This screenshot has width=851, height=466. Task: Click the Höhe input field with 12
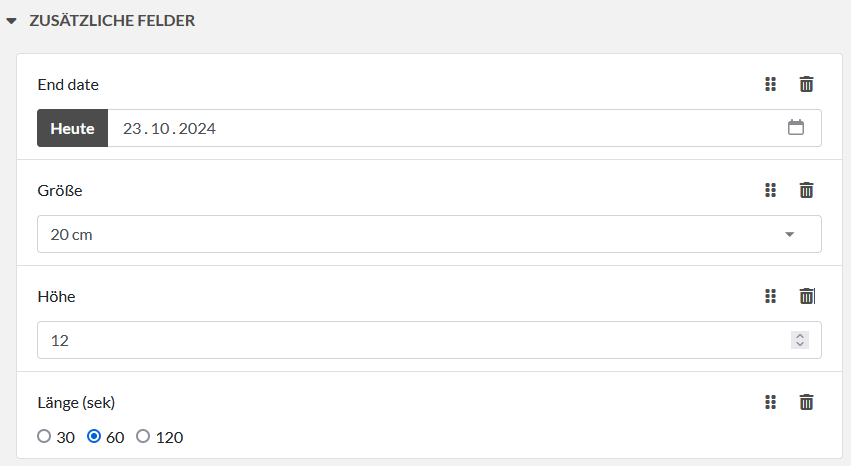pos(410,340)
